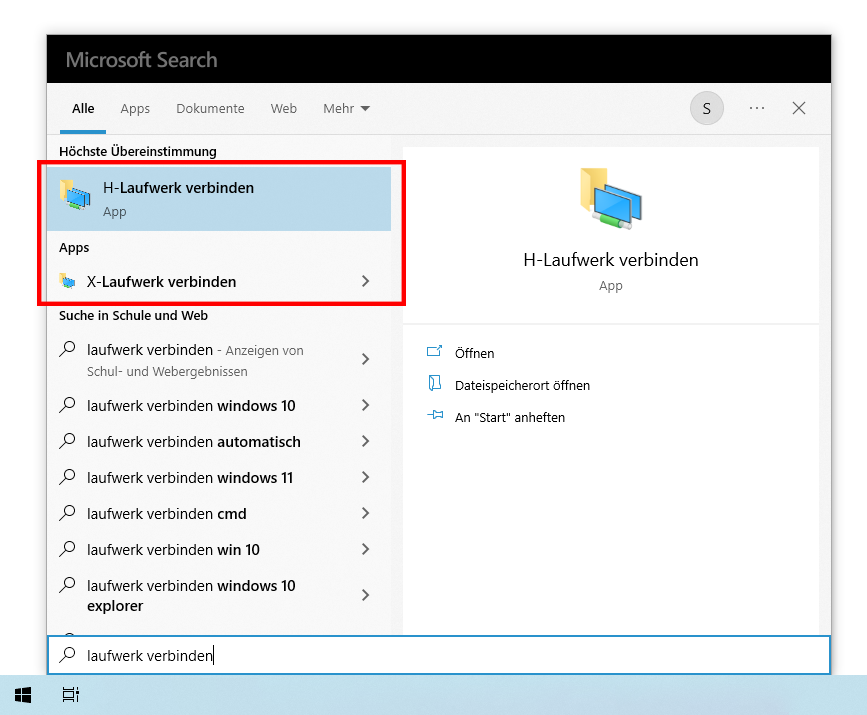Viewport: 867px width, 715px height.
Task: Expand the laufwerk verbinden windows 10 suggestion
Action: (365, 406)
